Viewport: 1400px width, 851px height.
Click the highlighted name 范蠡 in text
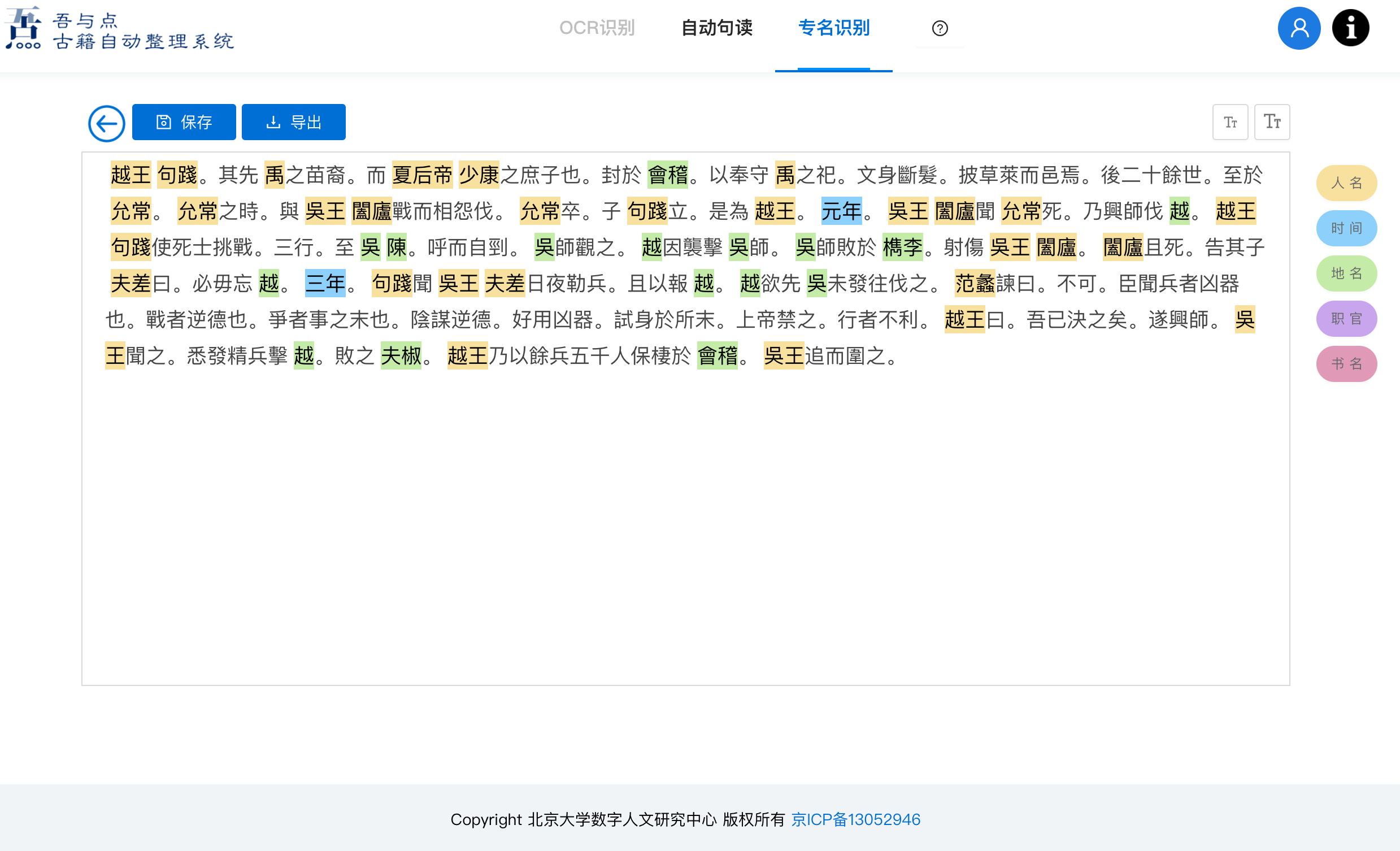[975, 283]
